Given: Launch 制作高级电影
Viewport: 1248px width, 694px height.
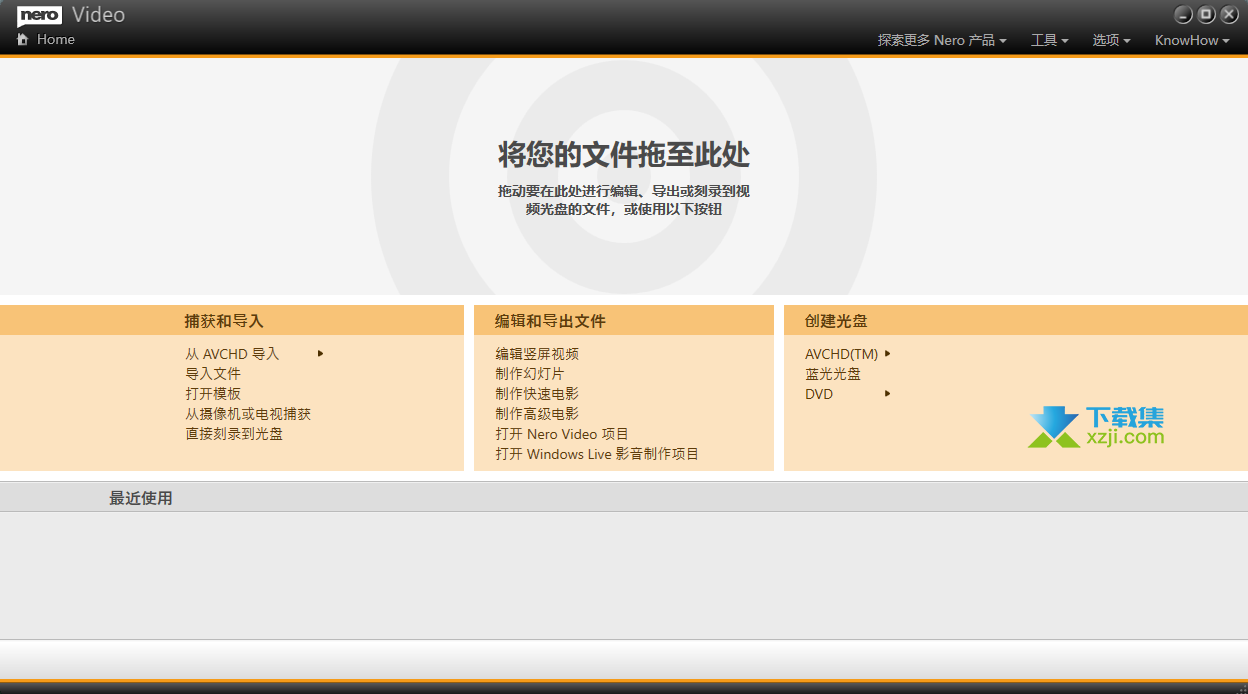Looking at the screenshot, I should (x=537, y=414).
